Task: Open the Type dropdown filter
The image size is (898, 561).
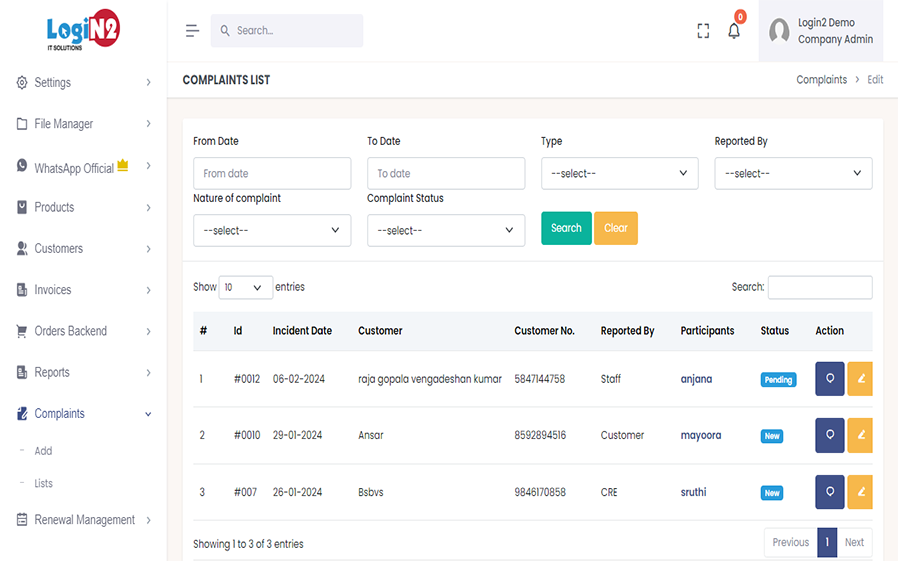Action: click(619, 173)
